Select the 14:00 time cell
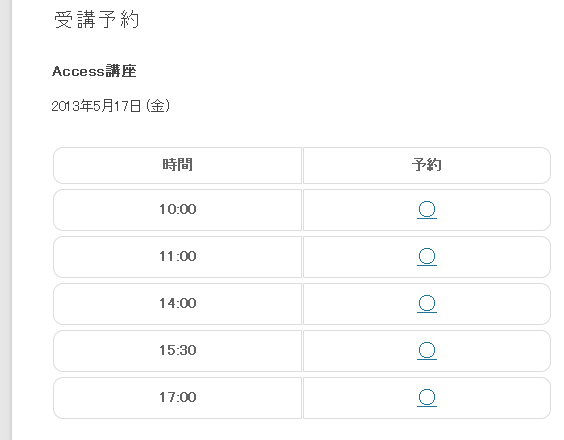Image resolution: width=564 pixels, height=440 pixels. [177, 304]
